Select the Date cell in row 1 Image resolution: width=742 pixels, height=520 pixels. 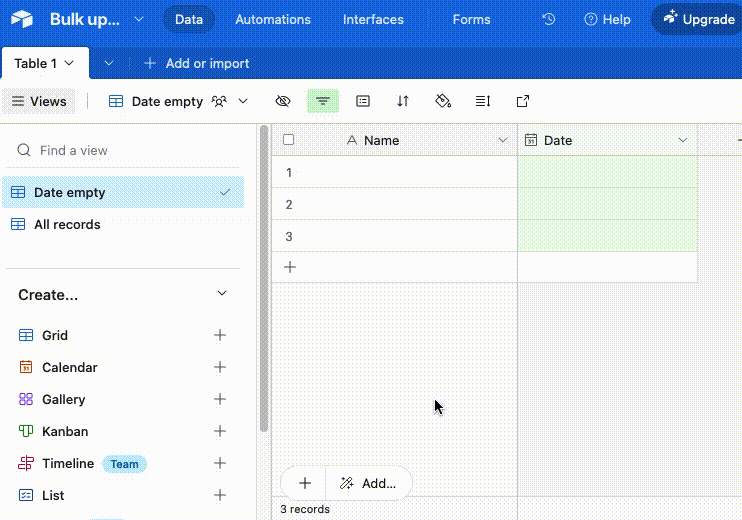pos(607,172)
